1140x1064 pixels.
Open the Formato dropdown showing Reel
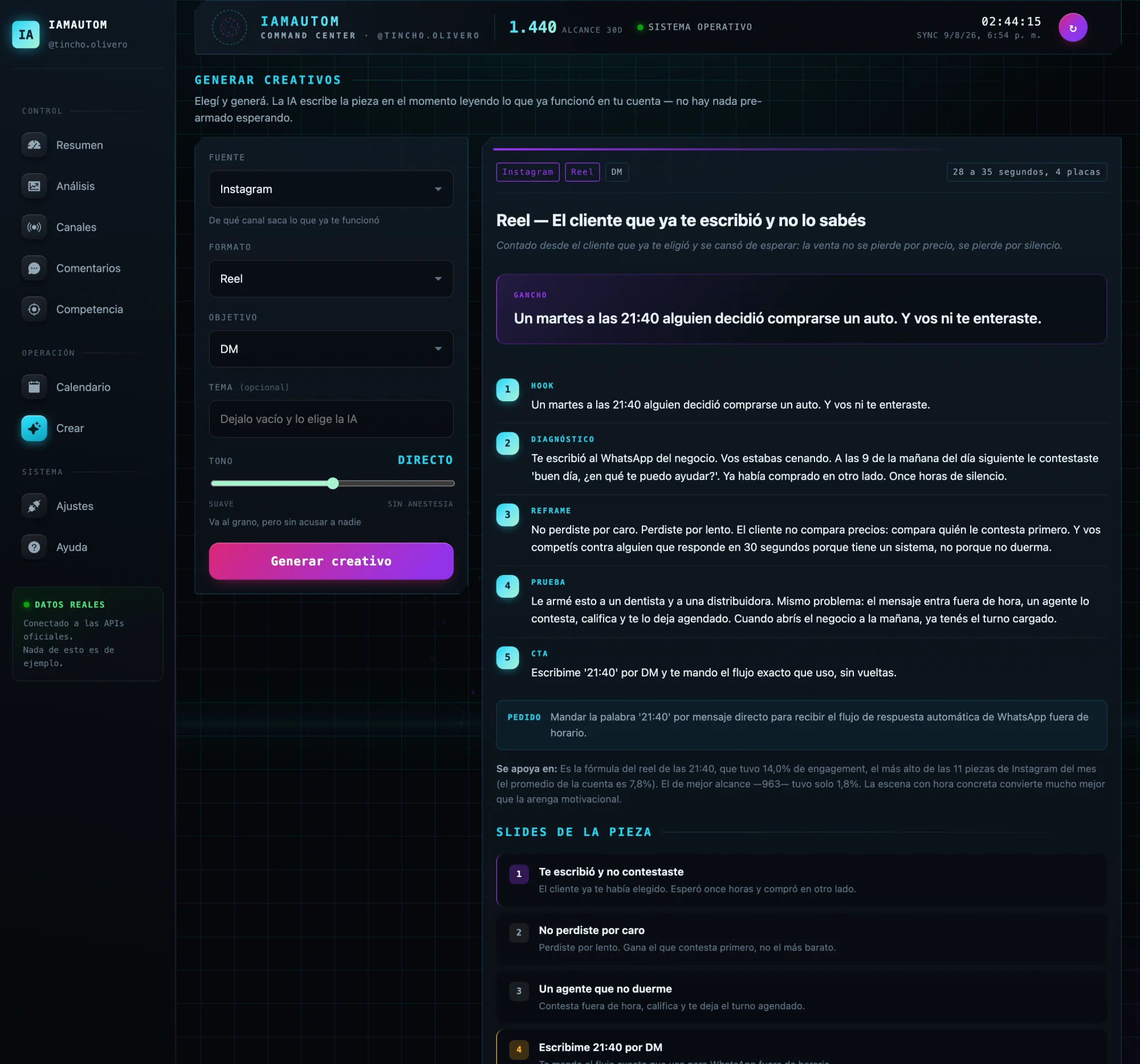coord(331,279)
